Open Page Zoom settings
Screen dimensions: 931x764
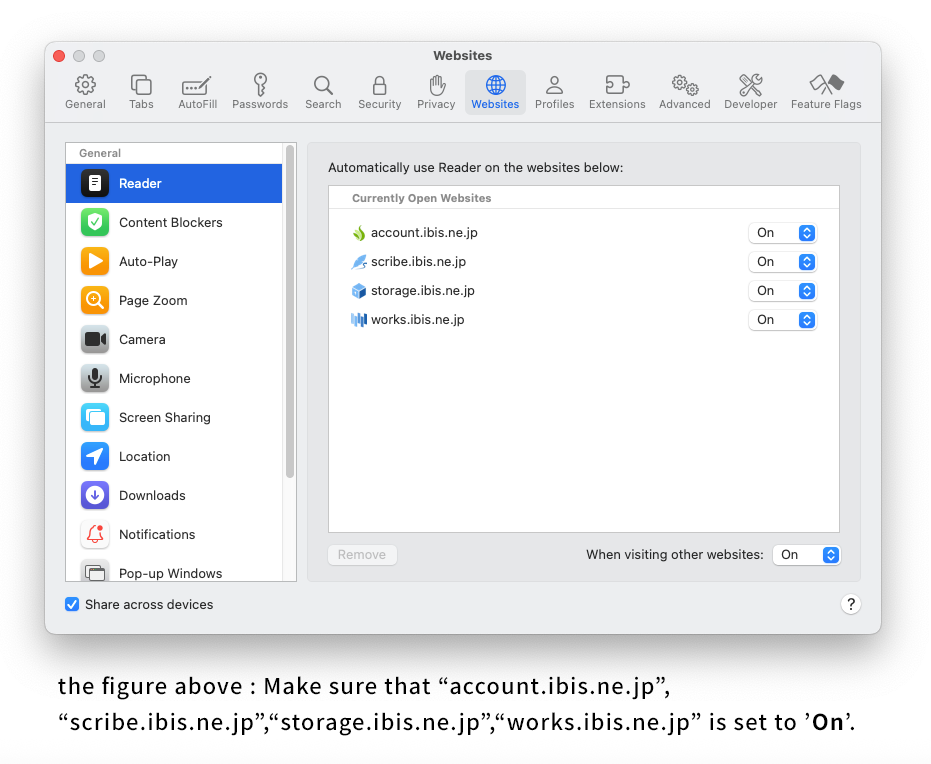tap(152, 300)
